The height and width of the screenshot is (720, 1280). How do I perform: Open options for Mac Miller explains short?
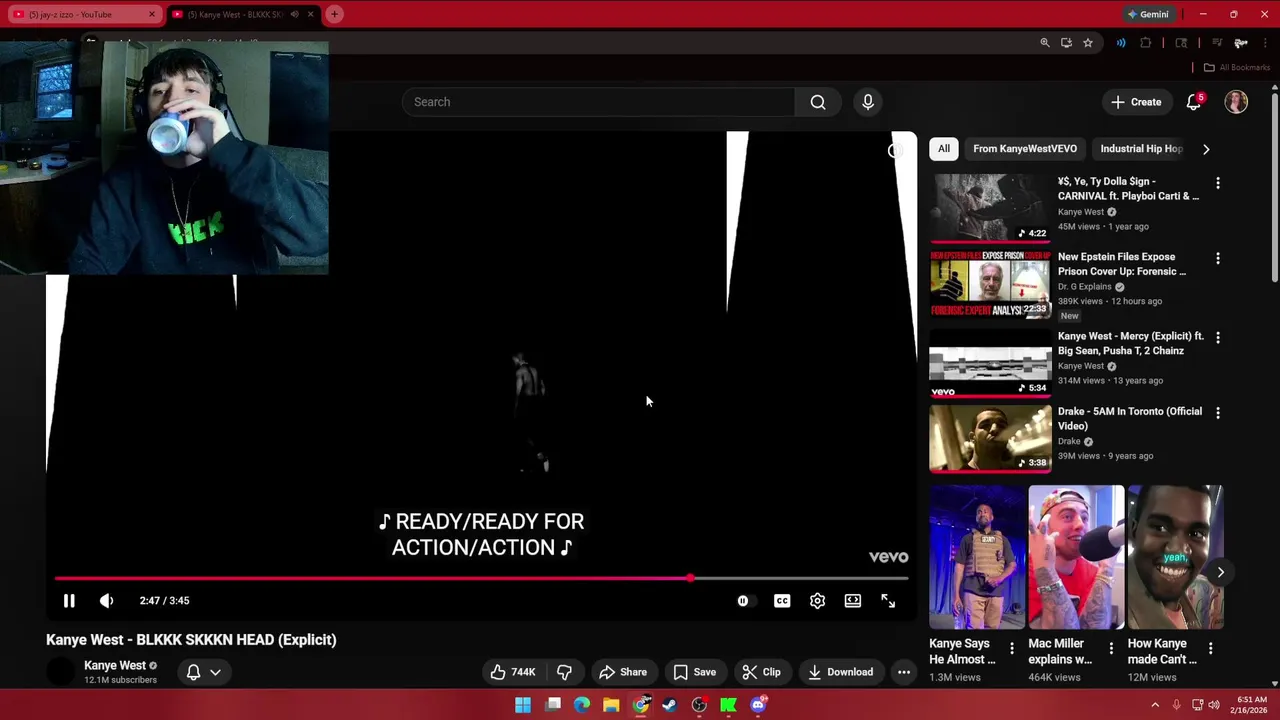pos(1110,648)
